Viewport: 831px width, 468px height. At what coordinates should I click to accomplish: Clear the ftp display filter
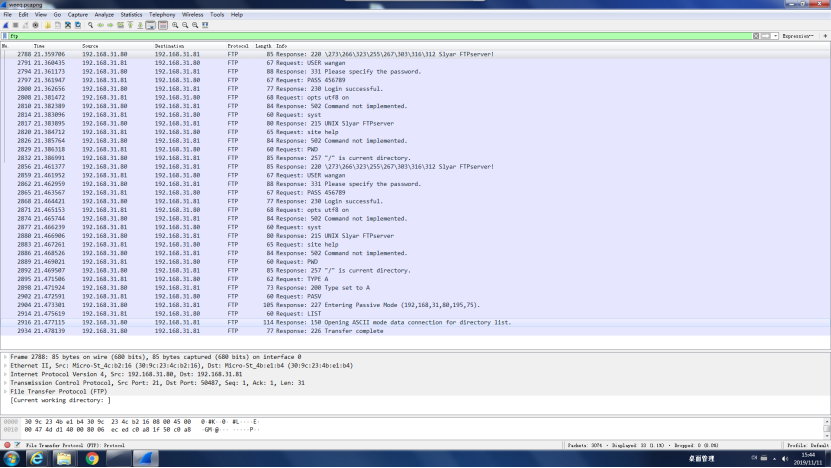click(756, 36)
